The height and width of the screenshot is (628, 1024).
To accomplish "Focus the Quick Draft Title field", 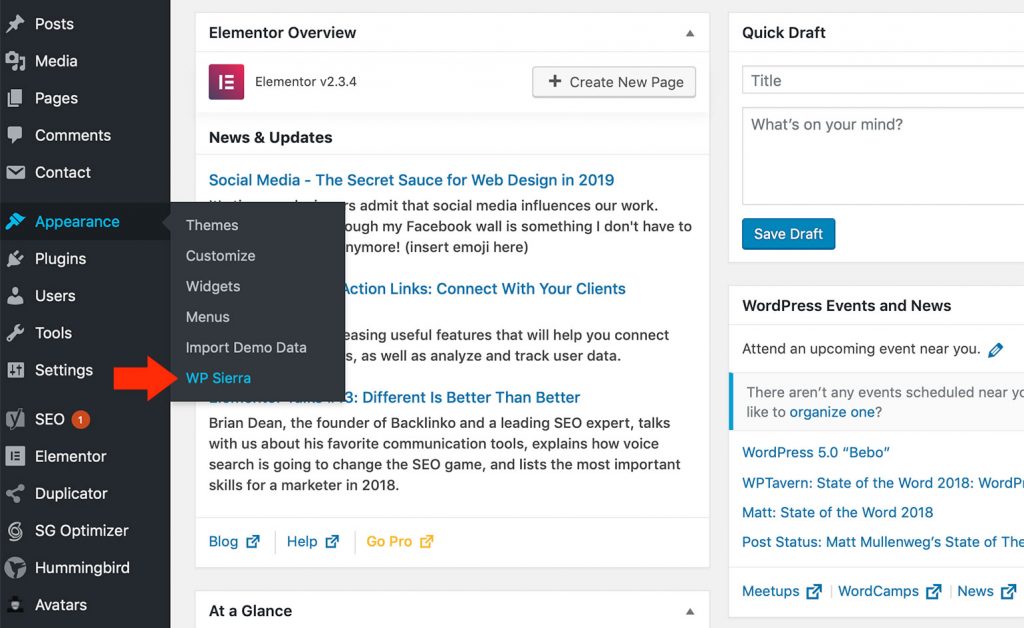I will tap(883, 80).
